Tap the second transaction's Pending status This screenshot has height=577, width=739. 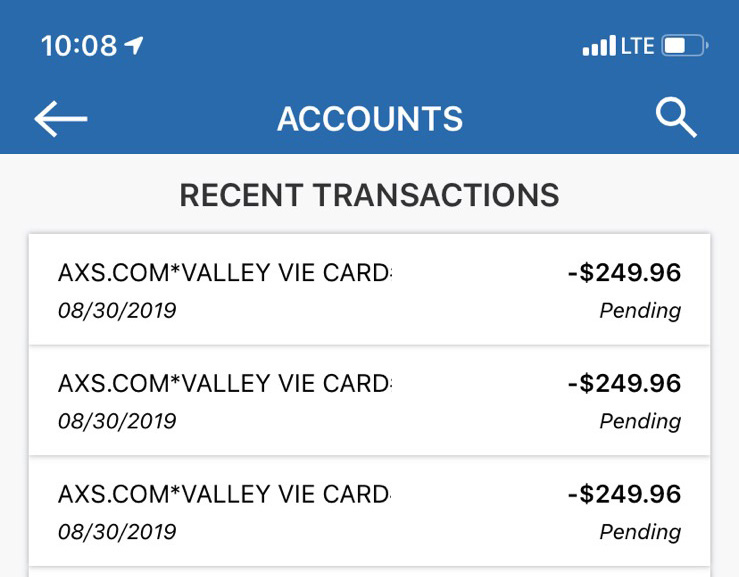tap(640, 422)
